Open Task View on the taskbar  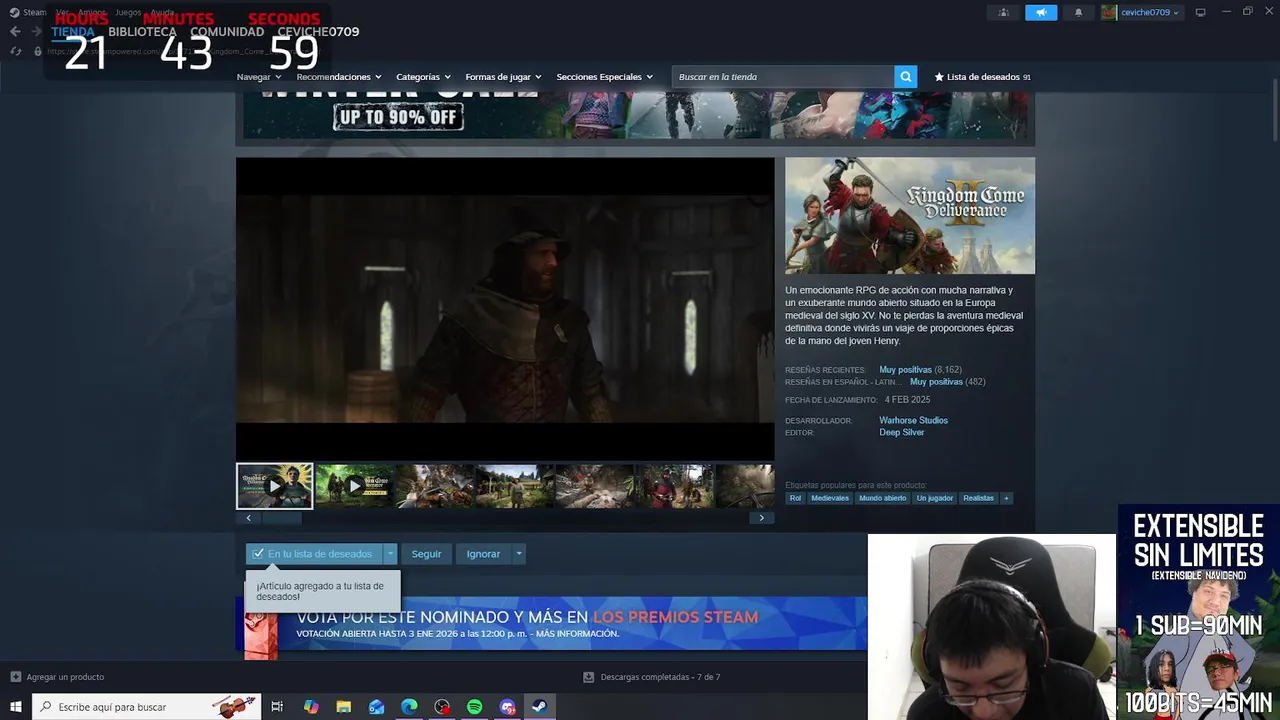click(x=277, y=707)
